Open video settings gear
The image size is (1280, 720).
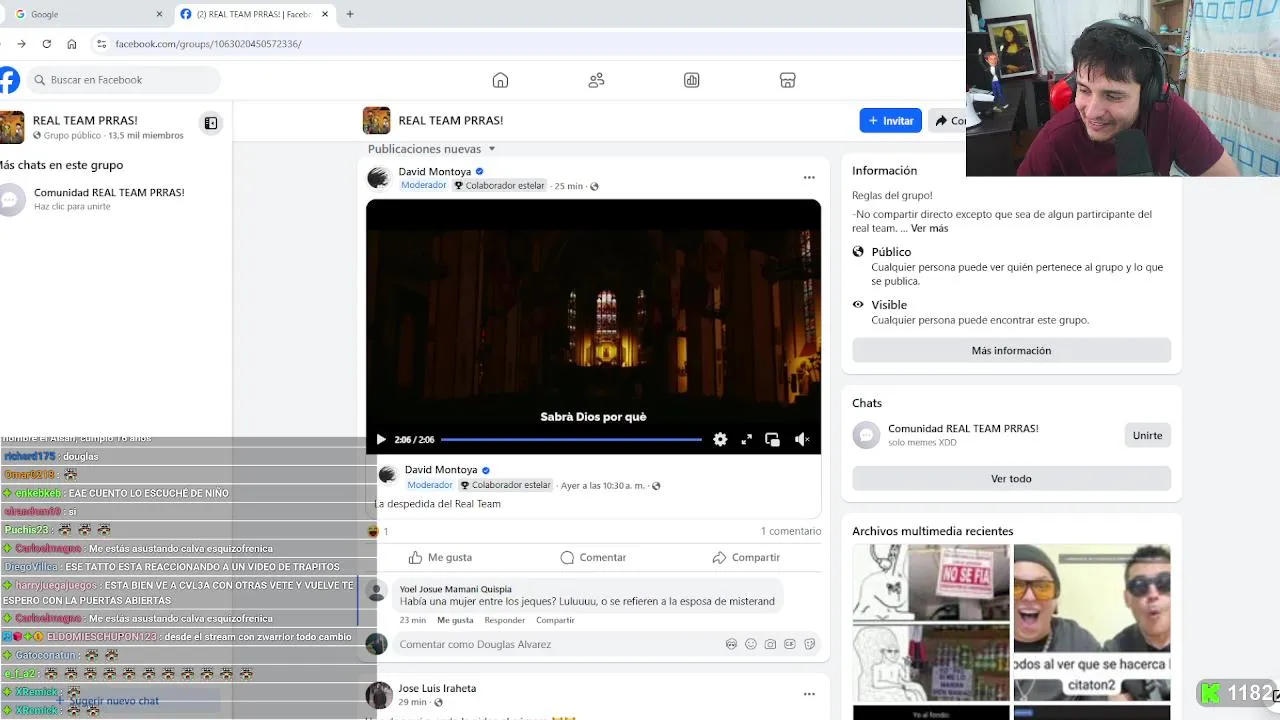[x=720, y=439]
